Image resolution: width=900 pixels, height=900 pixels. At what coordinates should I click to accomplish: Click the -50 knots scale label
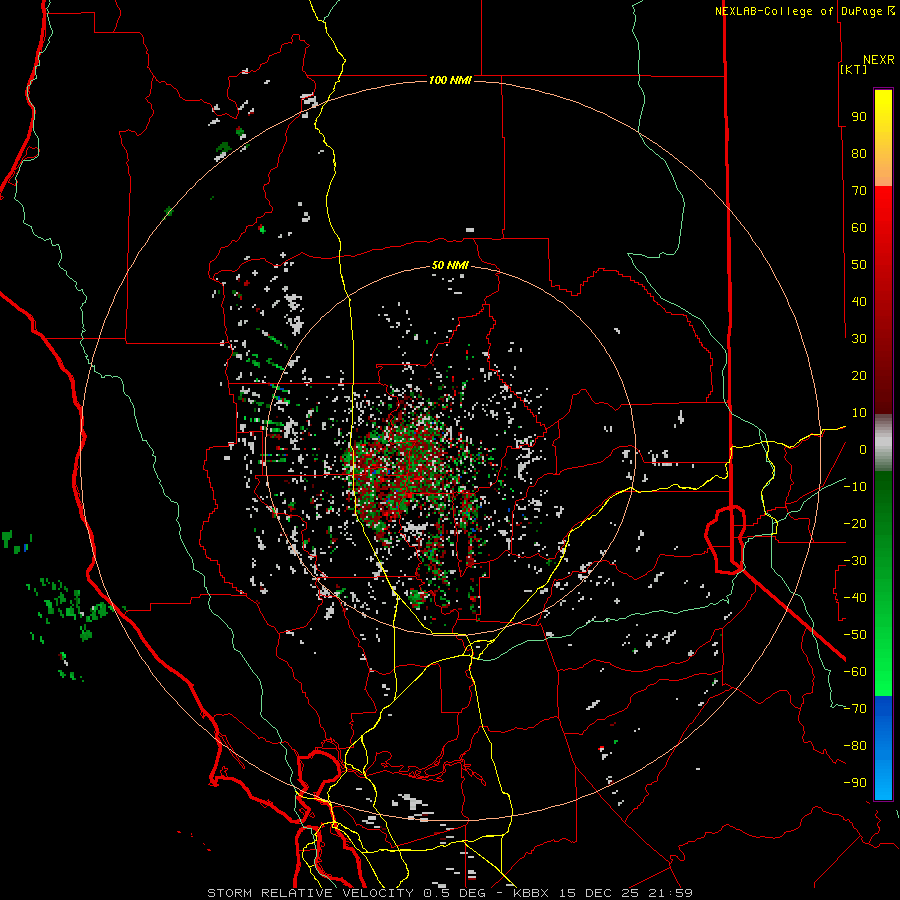coord(855,635)
